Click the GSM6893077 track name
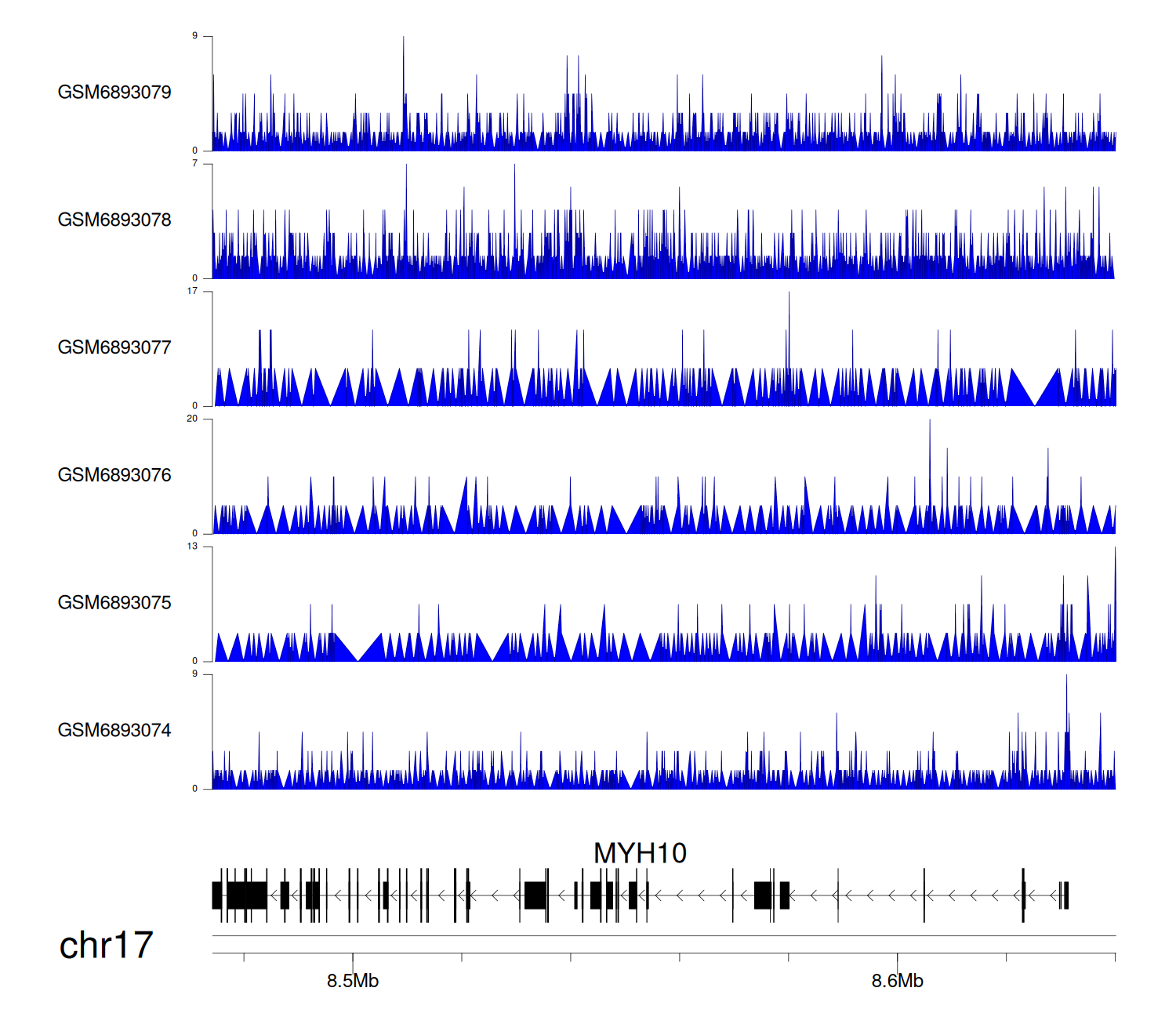The image size is (1176, 1035). click(x=114, y=347)
